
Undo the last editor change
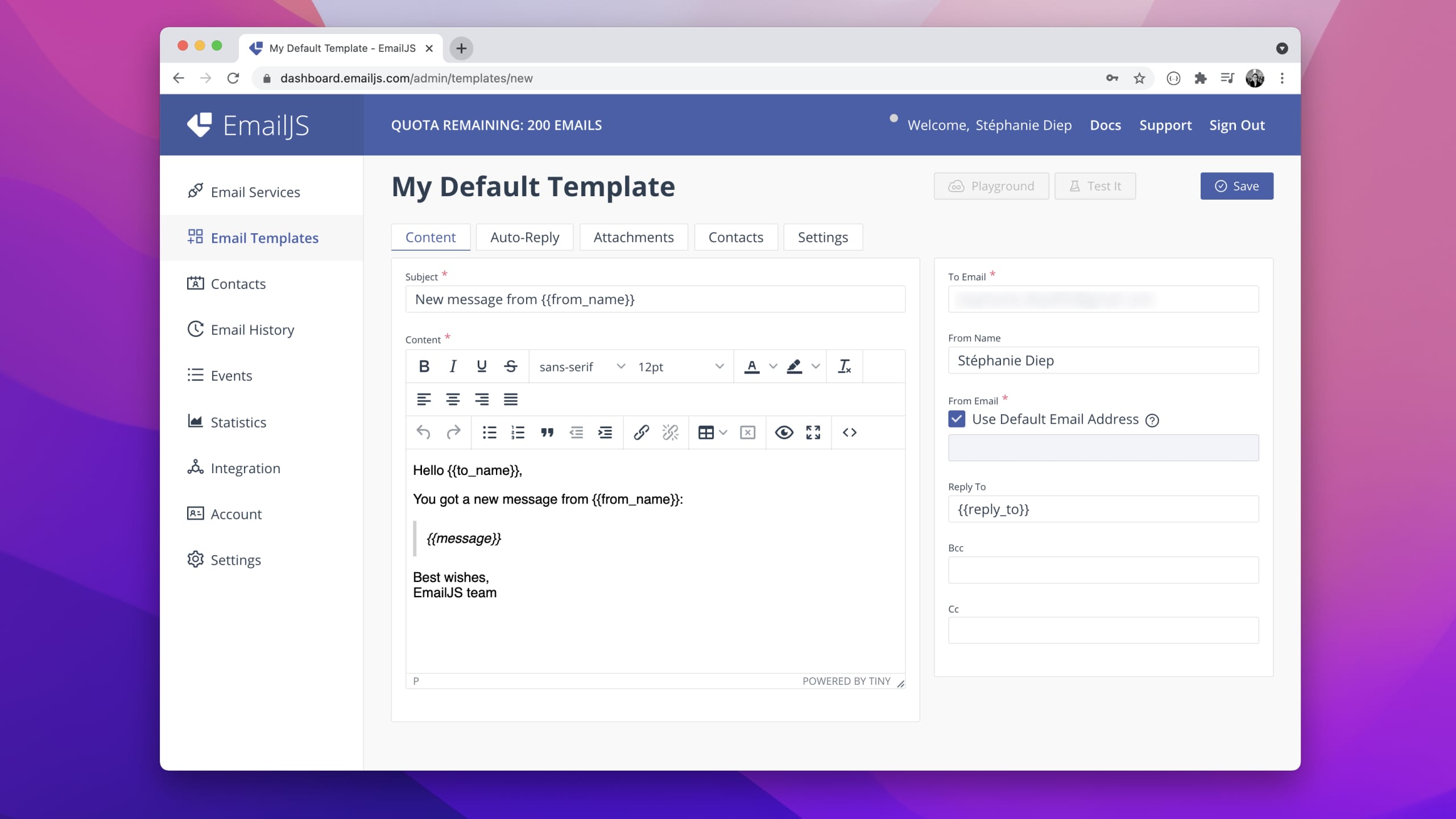click(x=423, y=432)
